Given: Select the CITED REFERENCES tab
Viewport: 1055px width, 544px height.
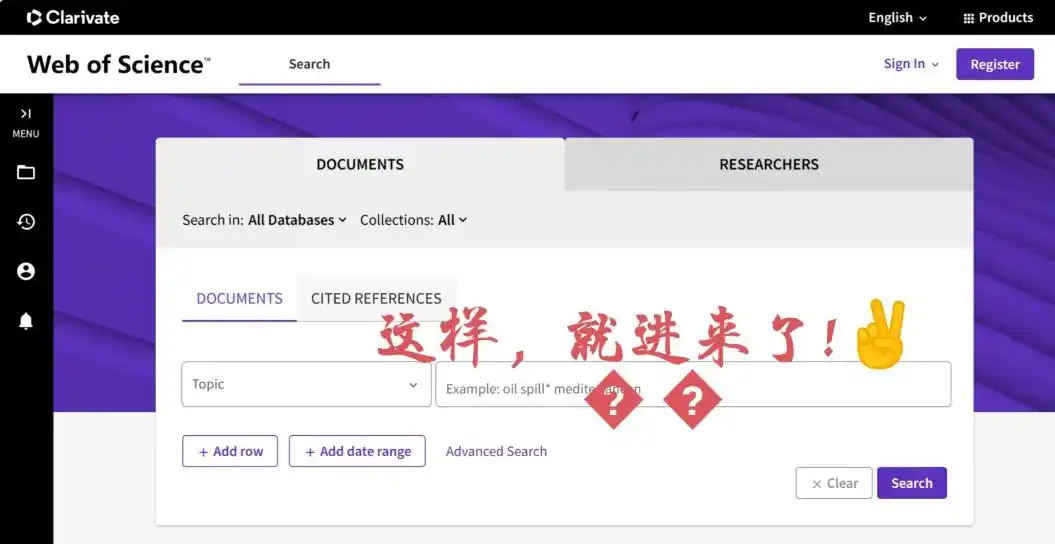Looking at the screenshot, I should [376, 299].
